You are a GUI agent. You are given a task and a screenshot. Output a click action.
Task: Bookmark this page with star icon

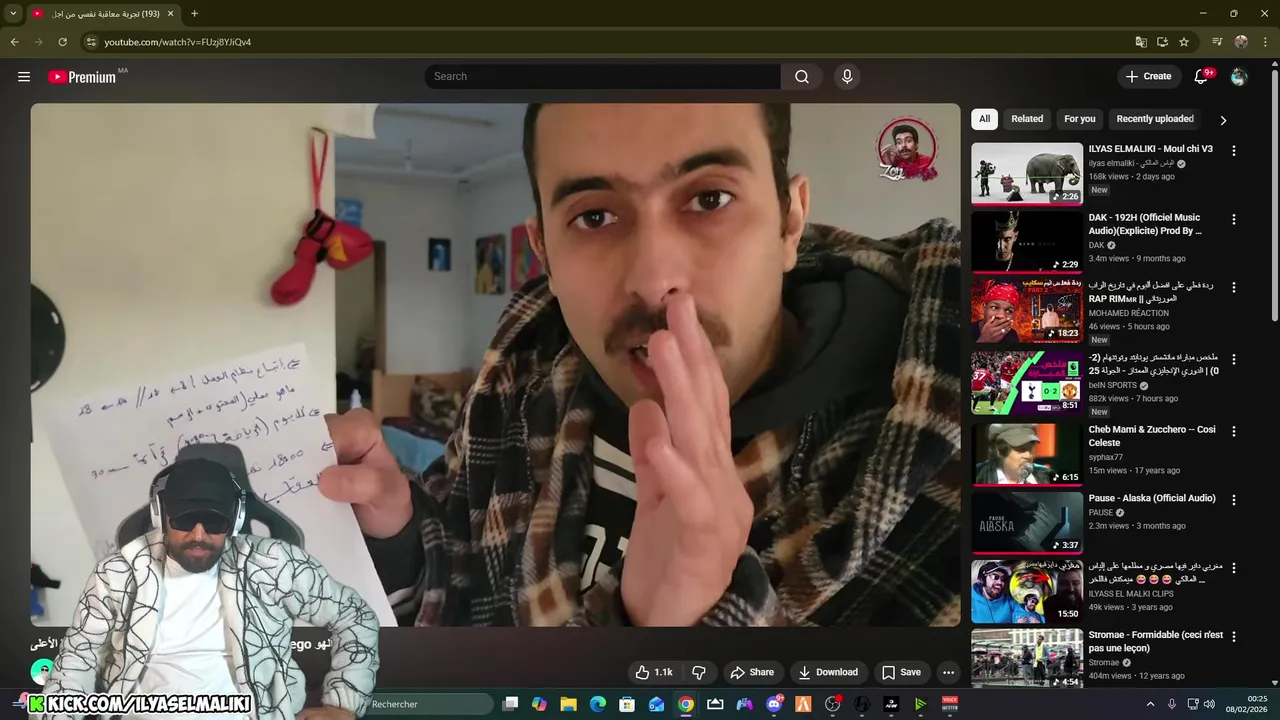[x=1184, y=42]
